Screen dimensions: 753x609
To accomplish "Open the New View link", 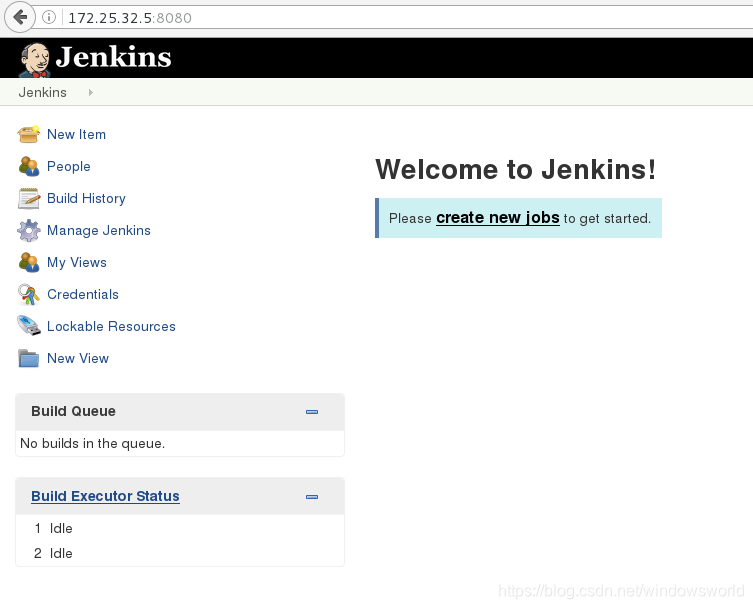I will [x=78, y=358].
